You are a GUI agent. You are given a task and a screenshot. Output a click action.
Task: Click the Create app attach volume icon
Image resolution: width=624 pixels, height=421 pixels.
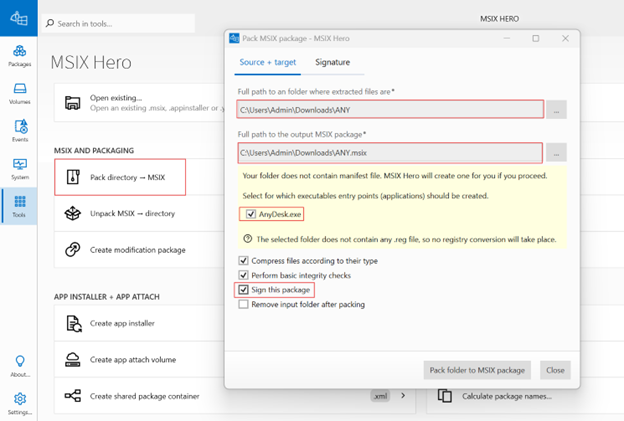click(73, 360)
